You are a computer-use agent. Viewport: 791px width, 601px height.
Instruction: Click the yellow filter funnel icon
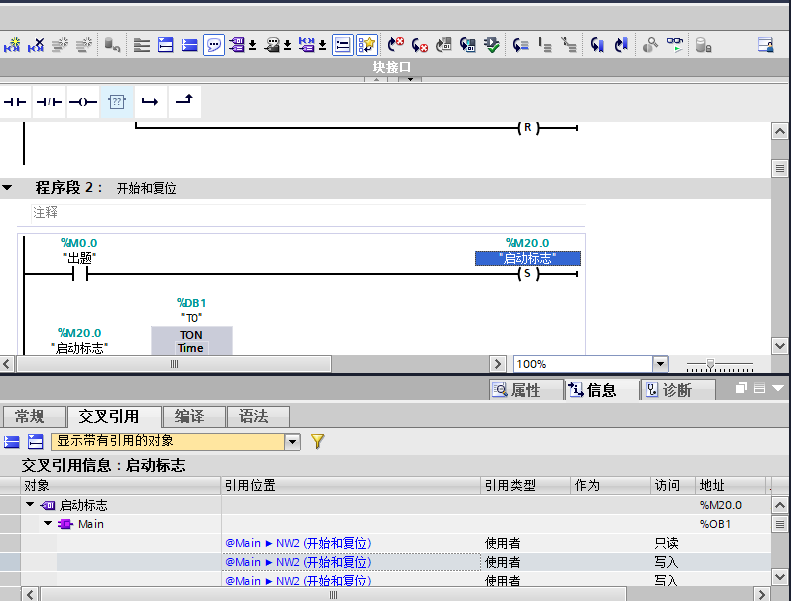318,442
